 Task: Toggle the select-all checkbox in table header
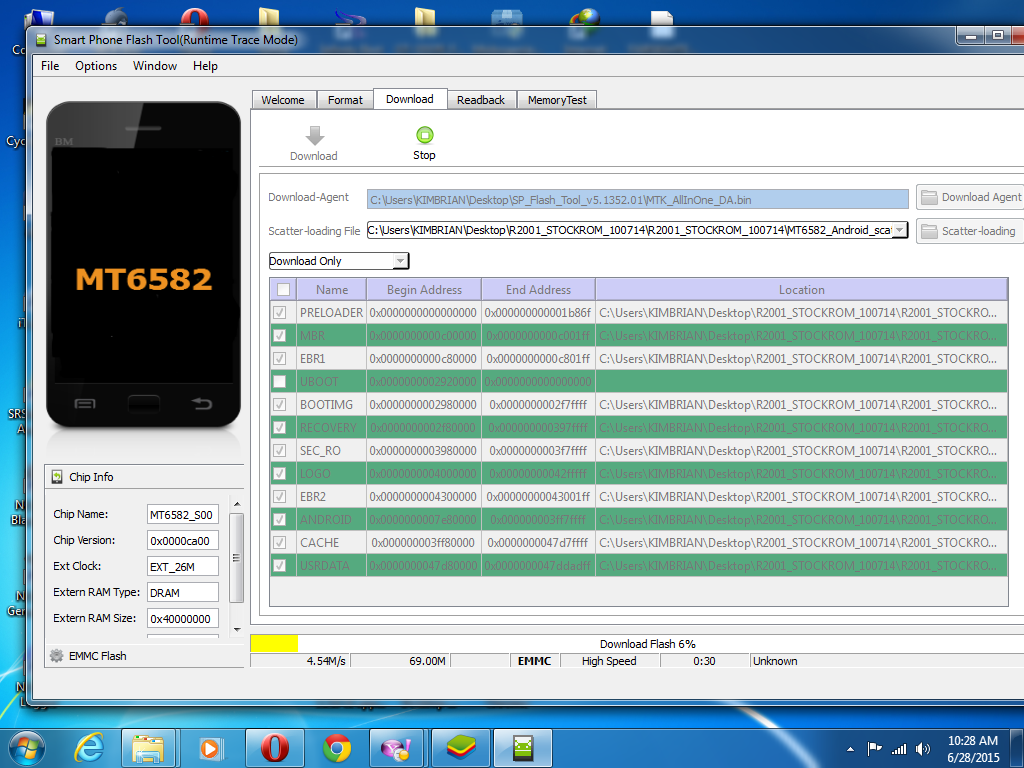click(x=284, y=290)
